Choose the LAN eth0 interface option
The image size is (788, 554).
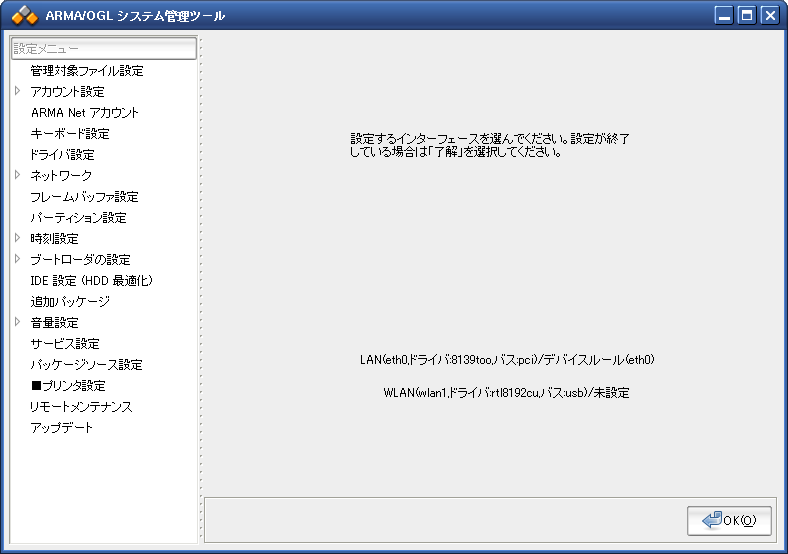click(x=506, y=359)
